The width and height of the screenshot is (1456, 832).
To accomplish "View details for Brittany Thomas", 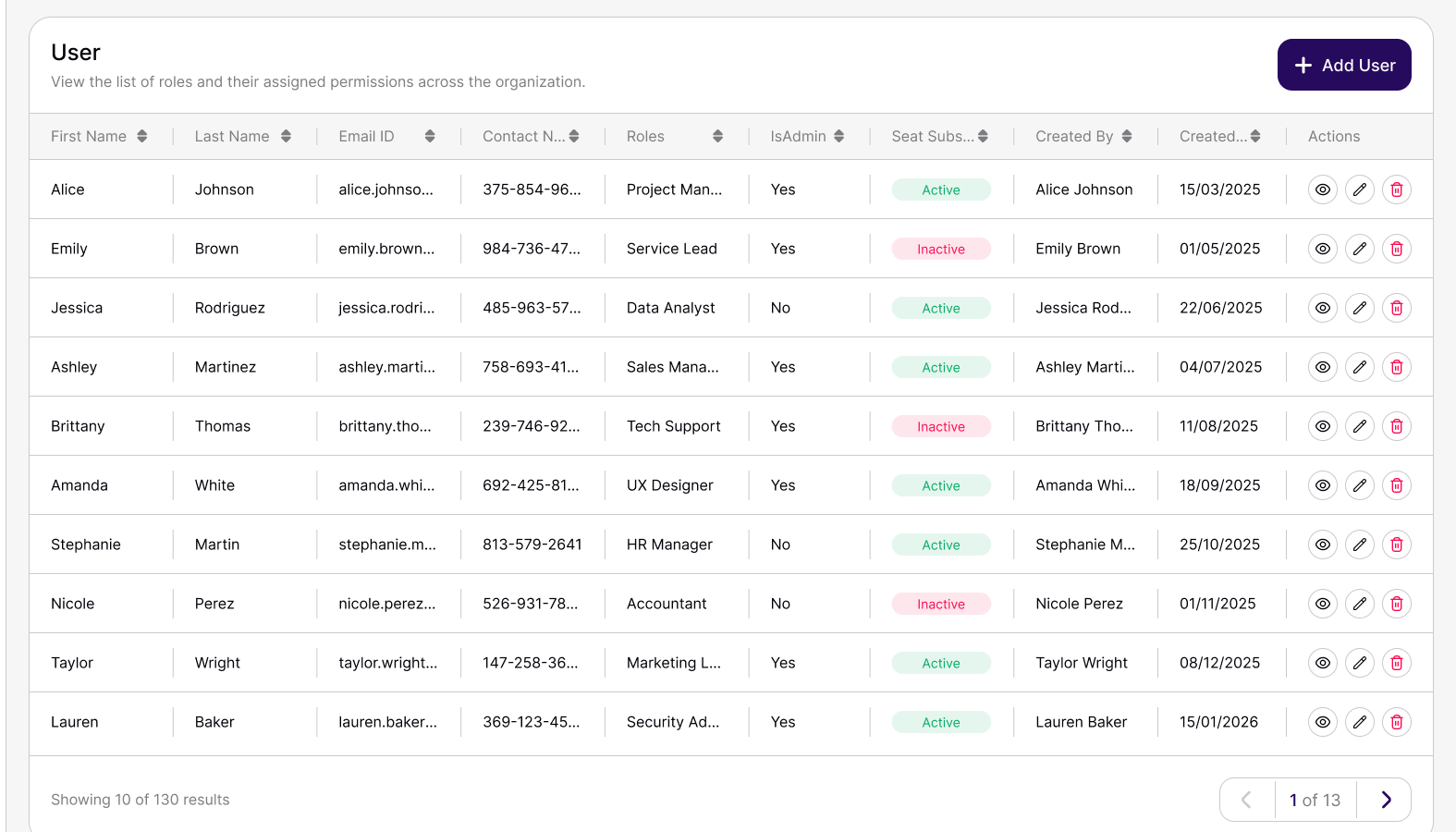I will (1323, 426).
